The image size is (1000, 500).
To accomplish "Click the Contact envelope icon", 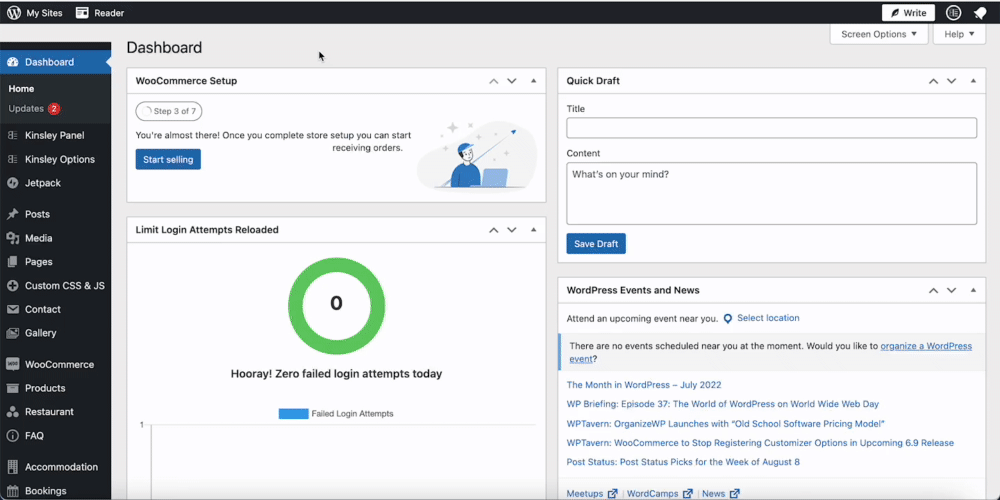I will pyautogui.click(x=12, y=309).
